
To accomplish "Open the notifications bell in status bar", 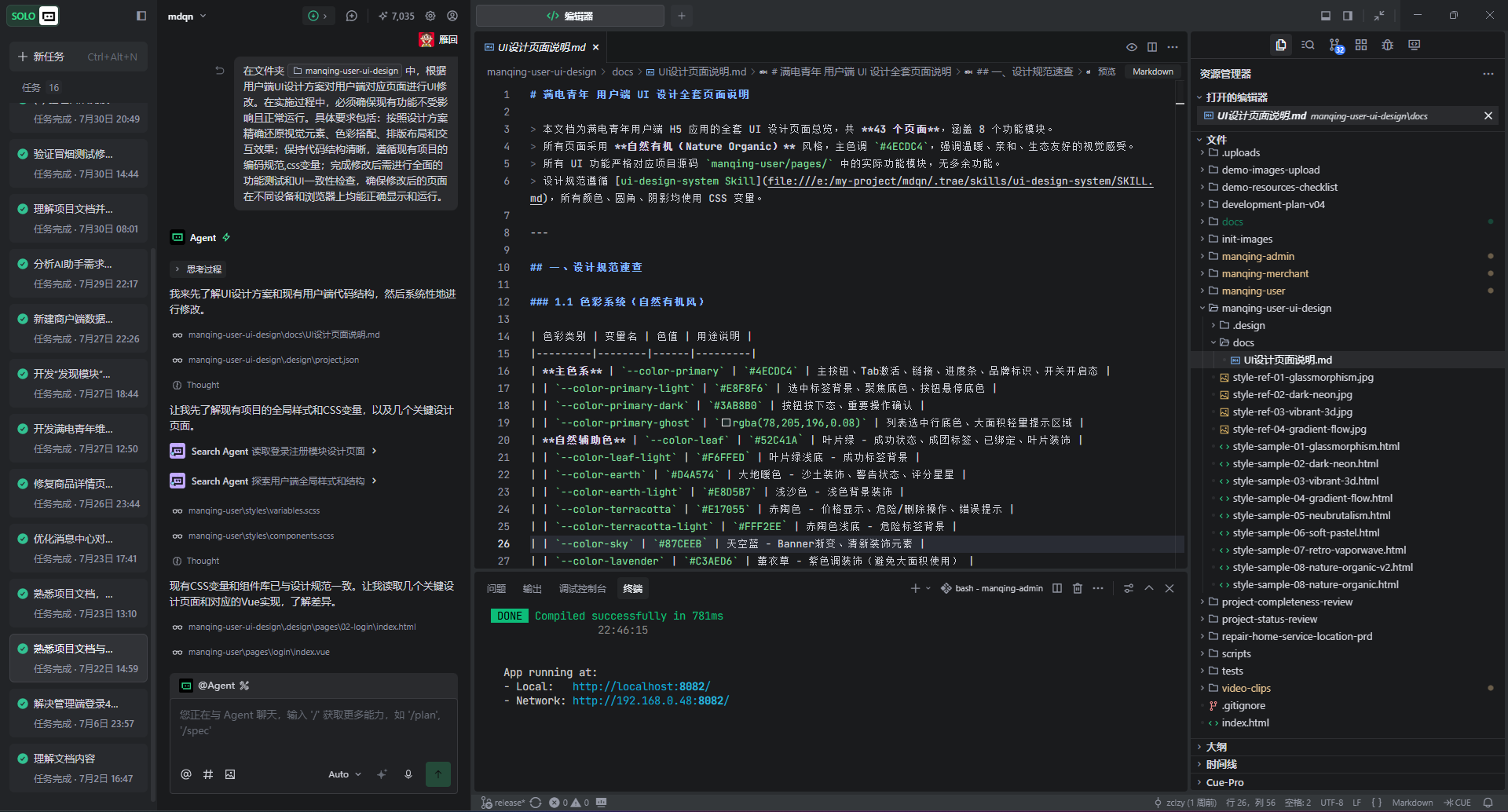I will tap(1488, 803).
